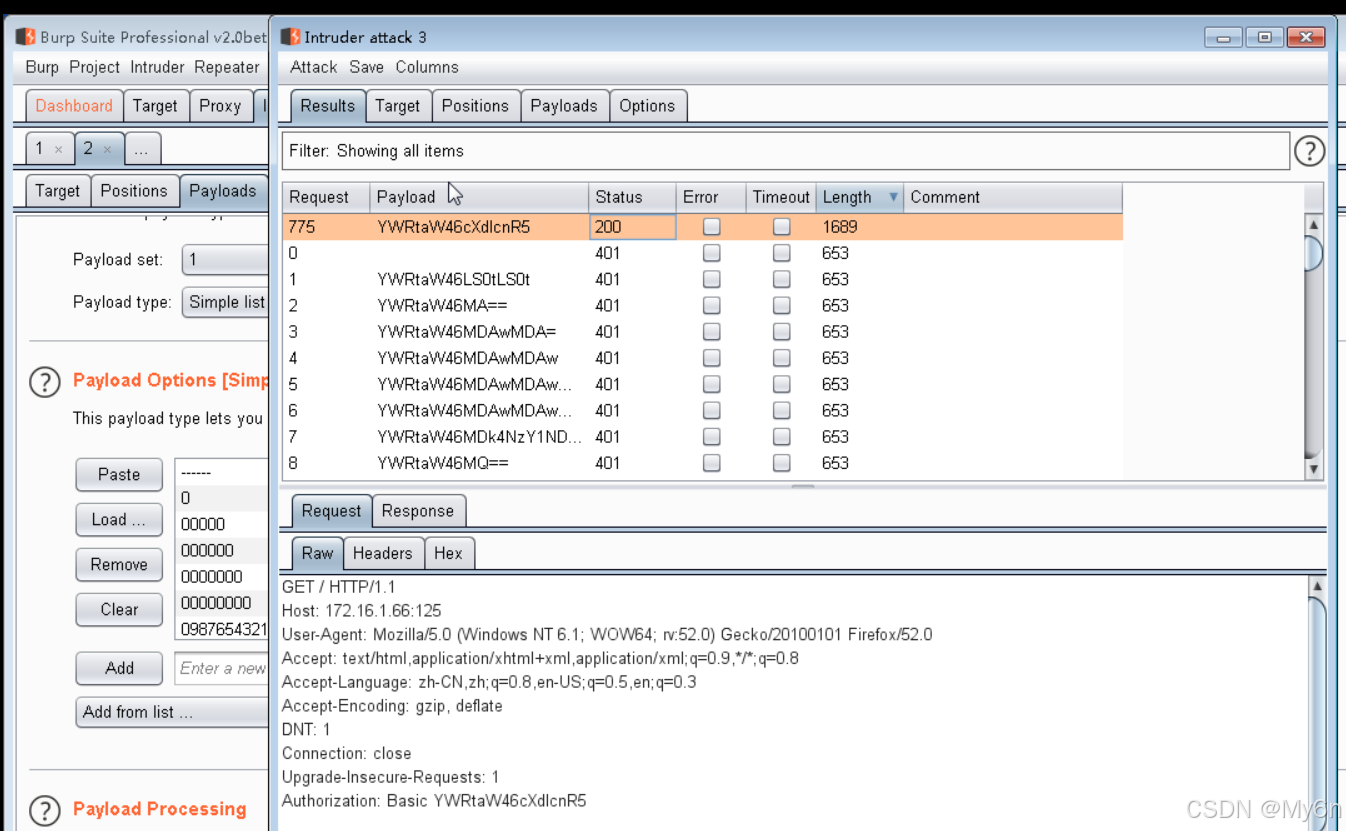The image size is (1346, 831).
Task: Open the Add from list dropdown
Action: [x=172, y=712]
